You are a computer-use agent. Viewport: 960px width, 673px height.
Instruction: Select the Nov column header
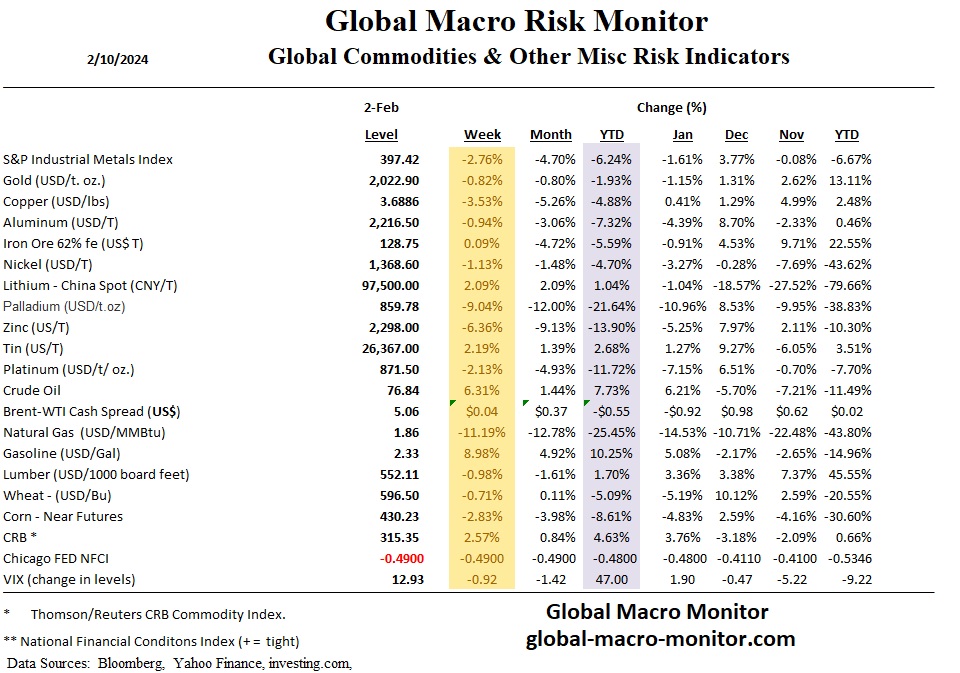pyautogui.click(x=791, y=135)
